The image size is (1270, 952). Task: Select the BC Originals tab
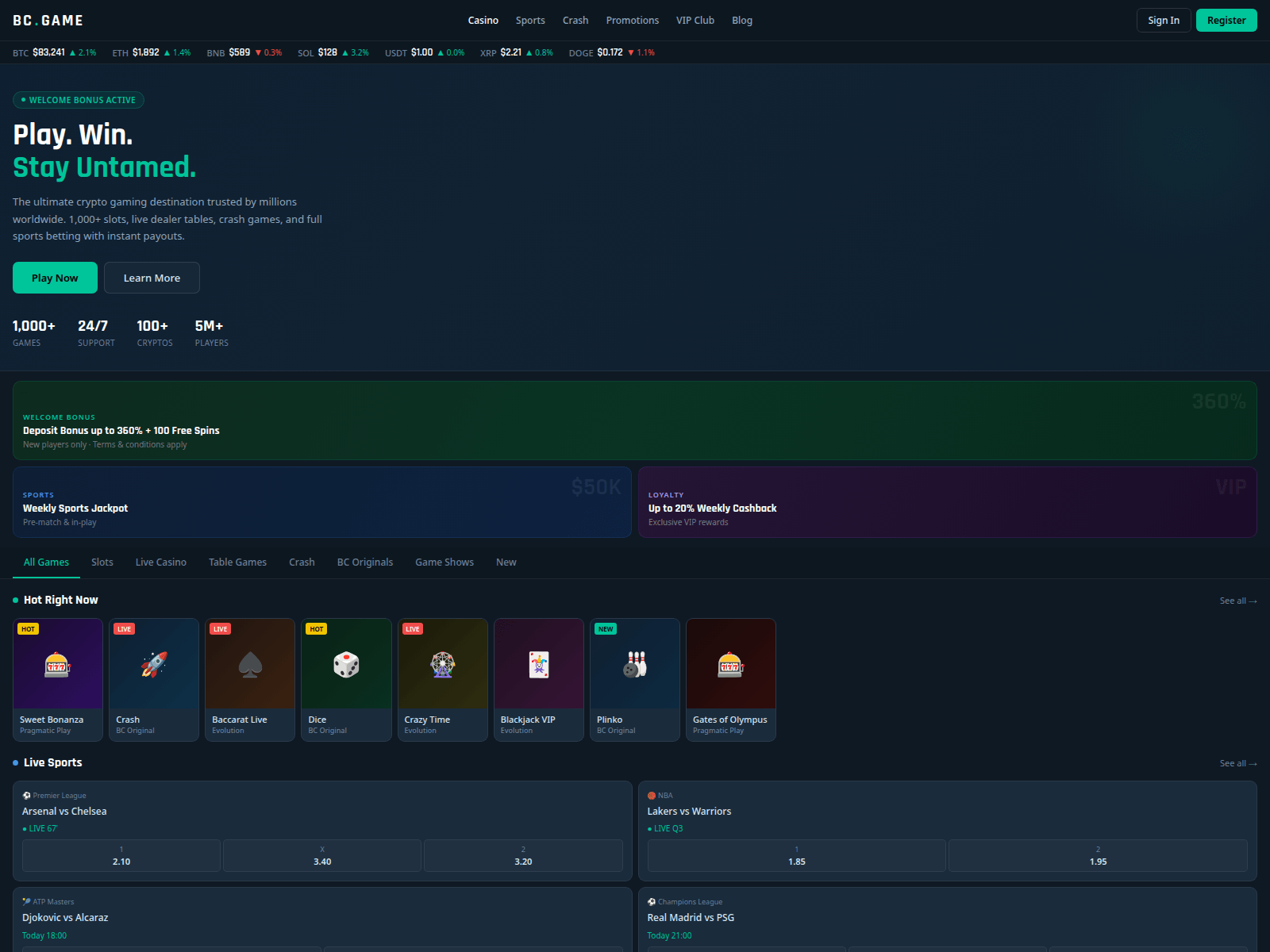[364, 562]
